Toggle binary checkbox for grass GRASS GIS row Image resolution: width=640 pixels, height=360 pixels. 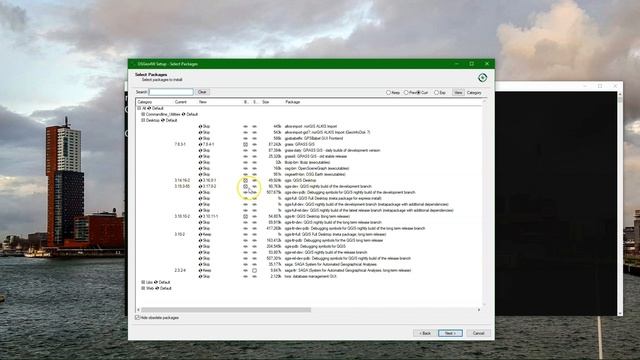(245, 144)
